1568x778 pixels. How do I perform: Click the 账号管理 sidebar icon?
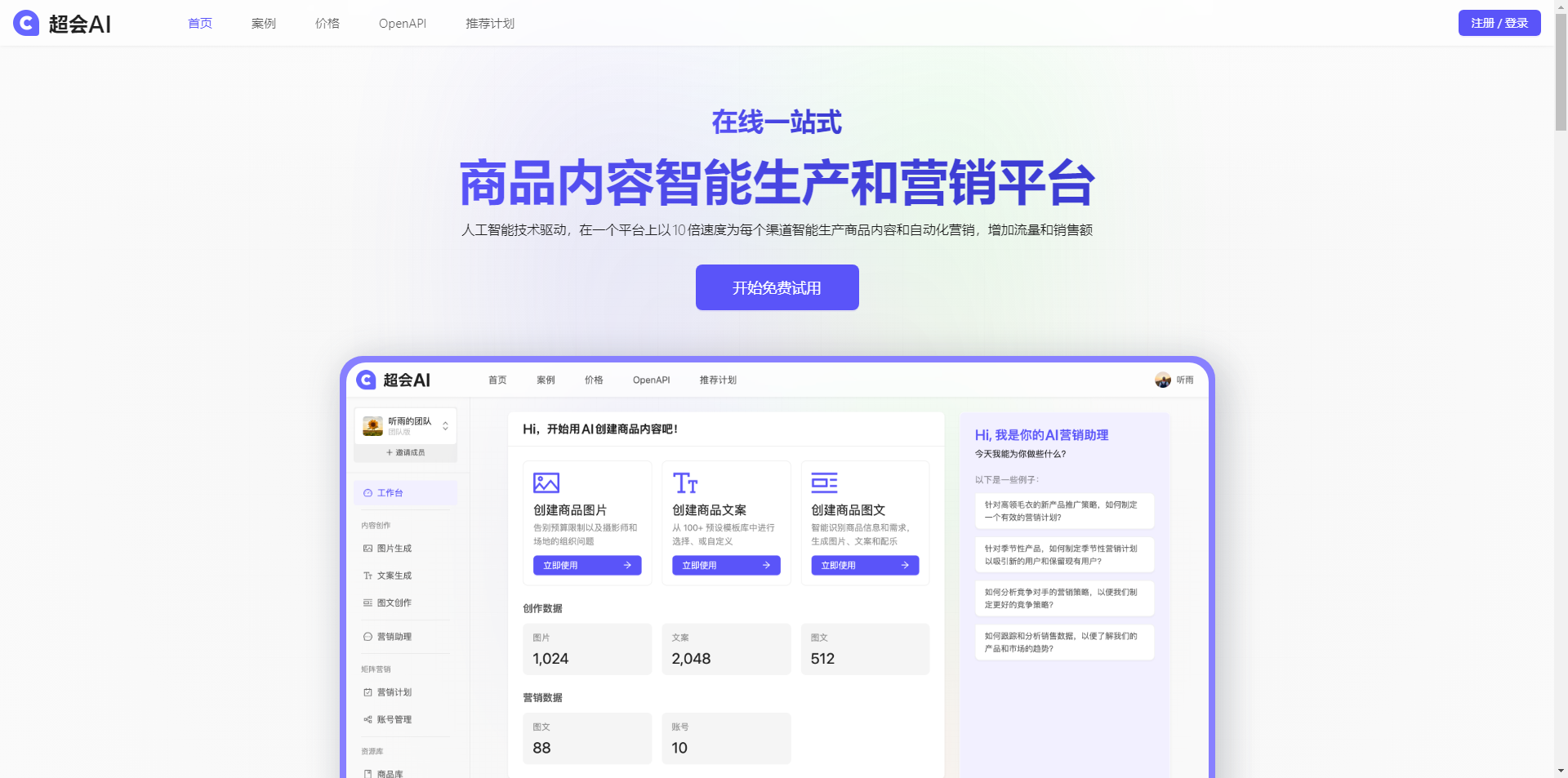(367, 719)
